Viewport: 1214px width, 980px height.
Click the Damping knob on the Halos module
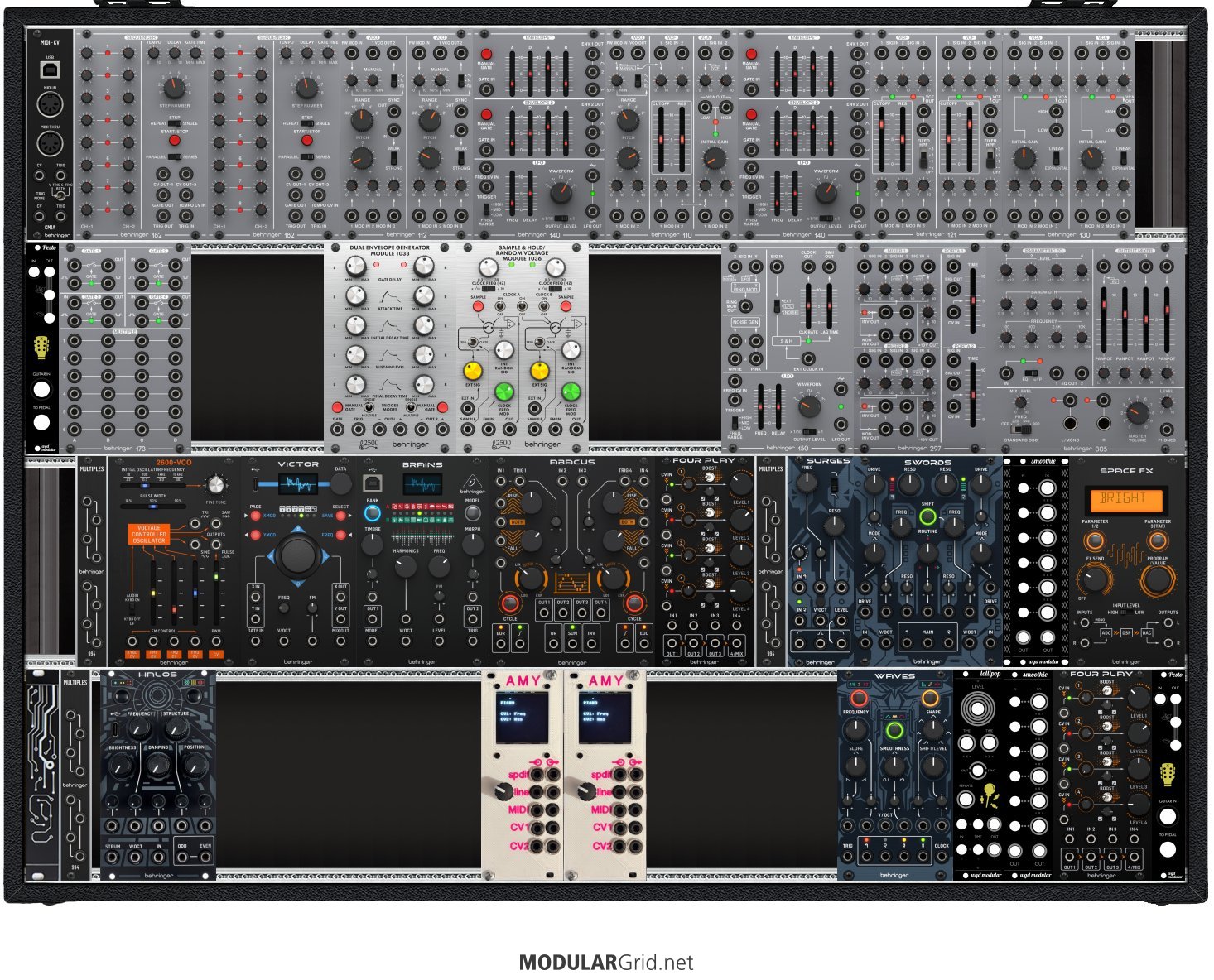click(158, 766)
